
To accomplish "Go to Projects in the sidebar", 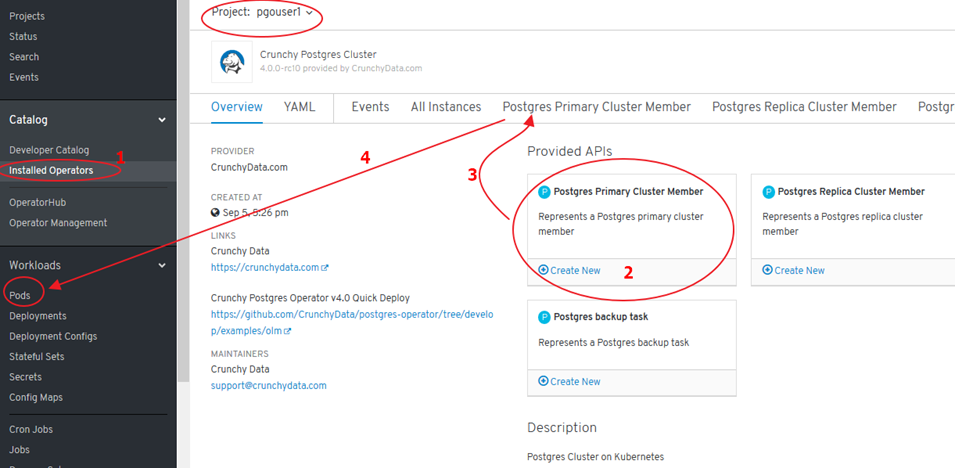I will coord(27,16).
